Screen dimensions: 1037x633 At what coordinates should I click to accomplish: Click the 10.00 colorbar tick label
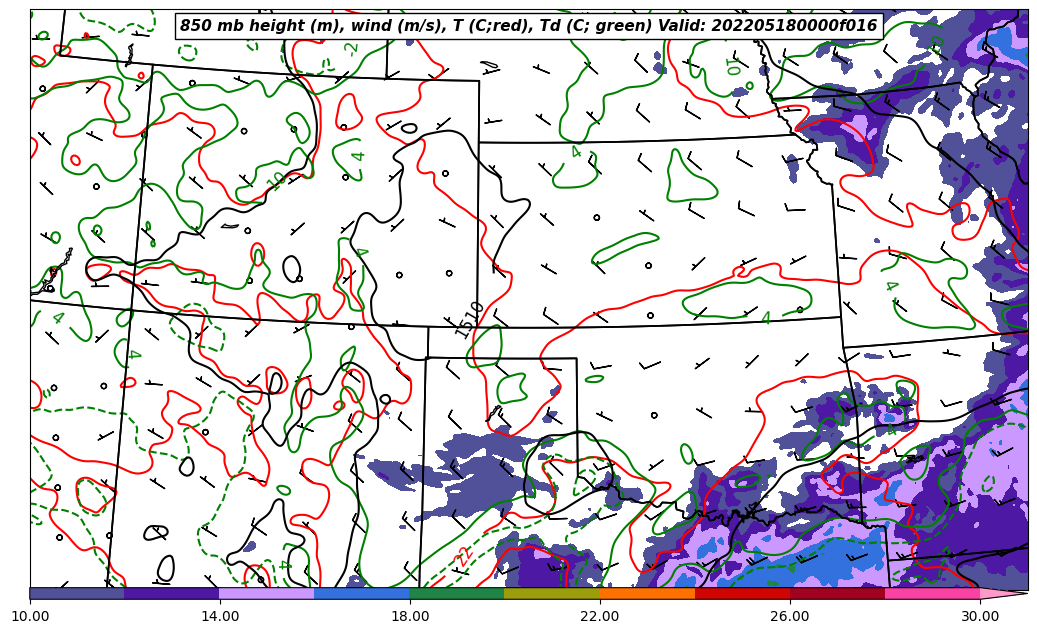pos(30,616)
